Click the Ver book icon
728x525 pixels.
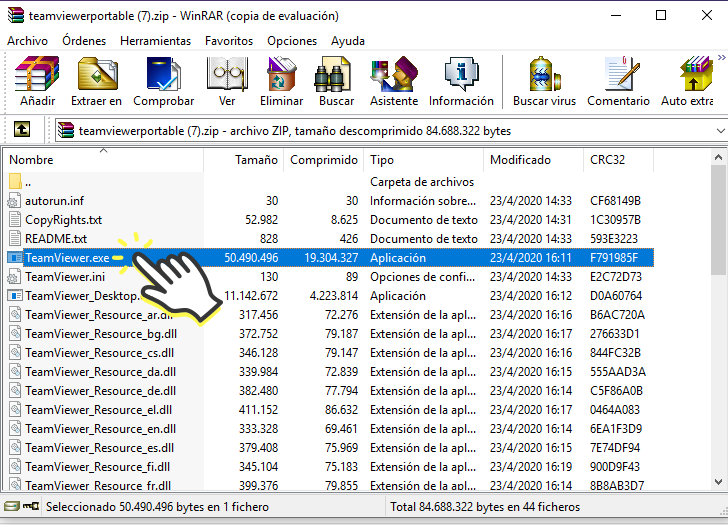click(x=227, y=74)
